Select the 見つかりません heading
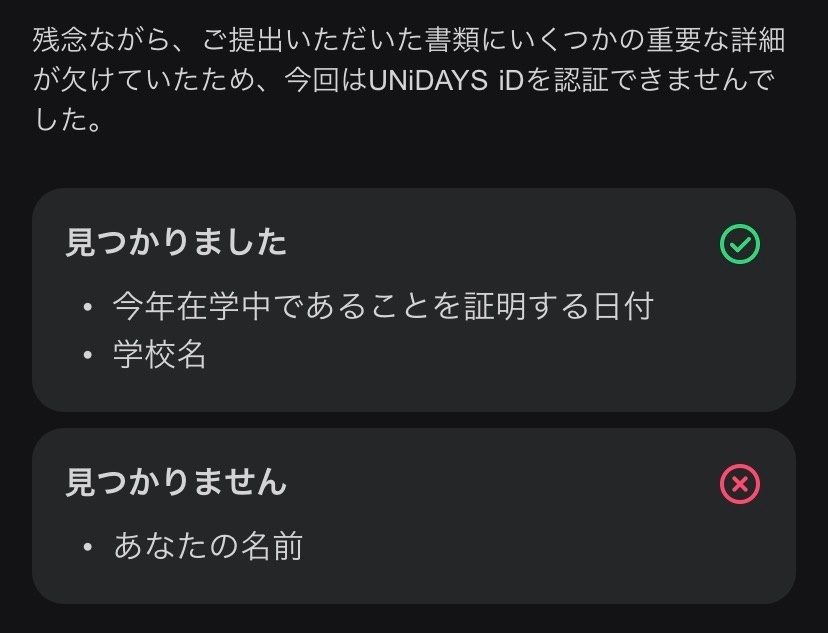 176,482
